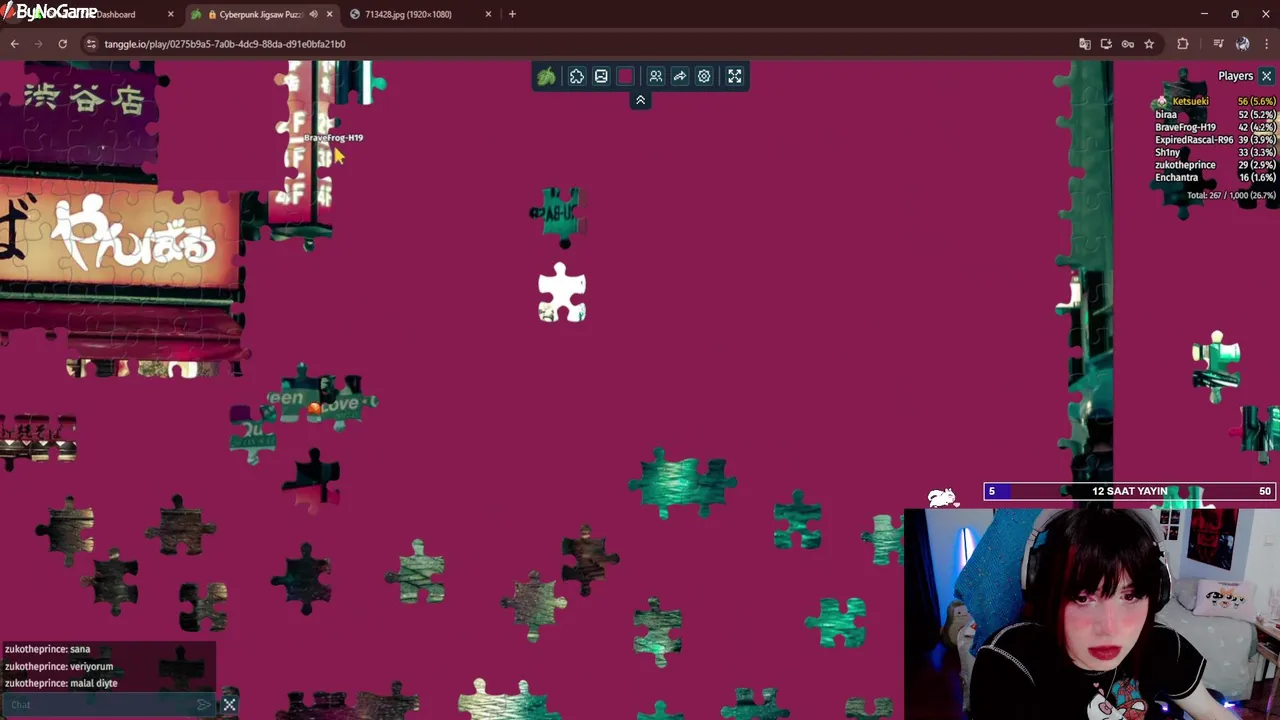Open the puzzle settings gear
The image size is (1280, 720).
(704, 77)
